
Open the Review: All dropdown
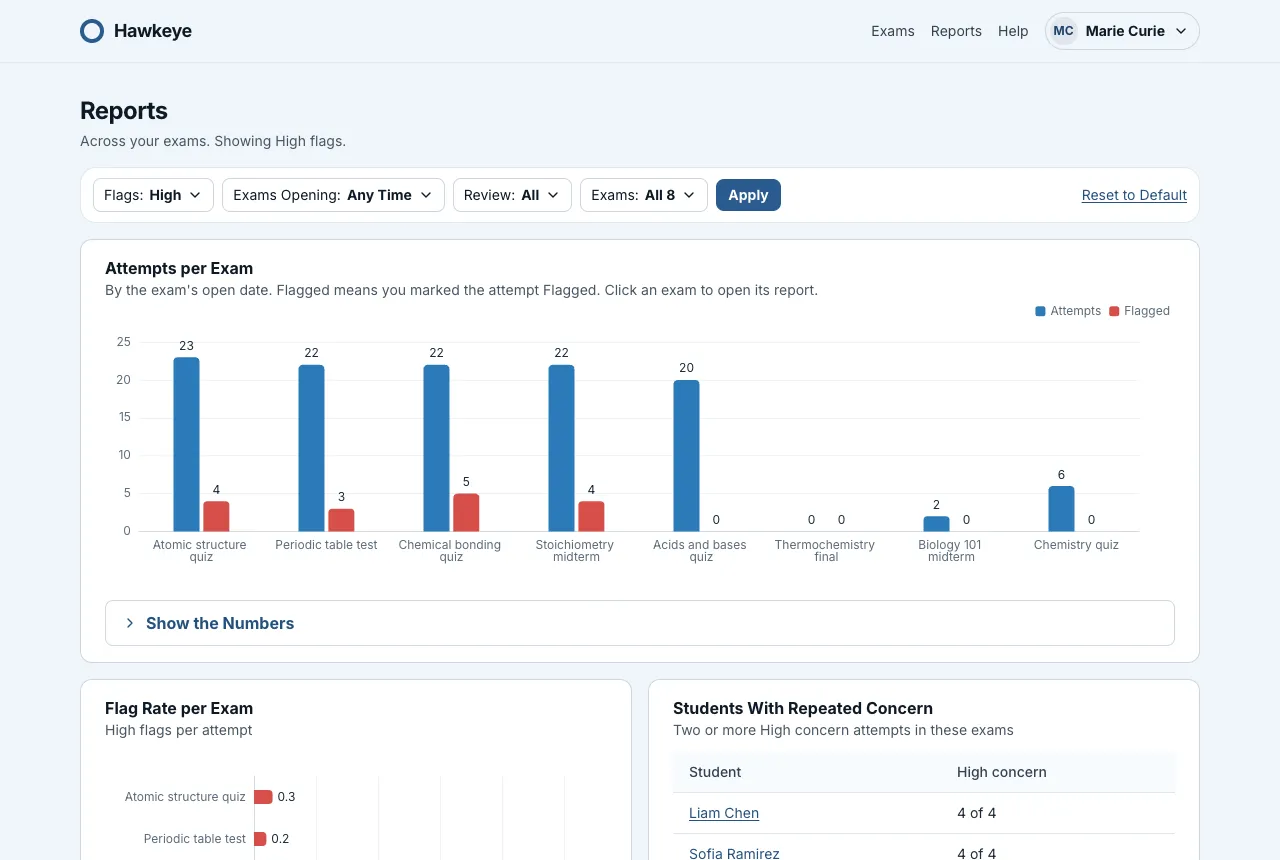tap(512, 195)
